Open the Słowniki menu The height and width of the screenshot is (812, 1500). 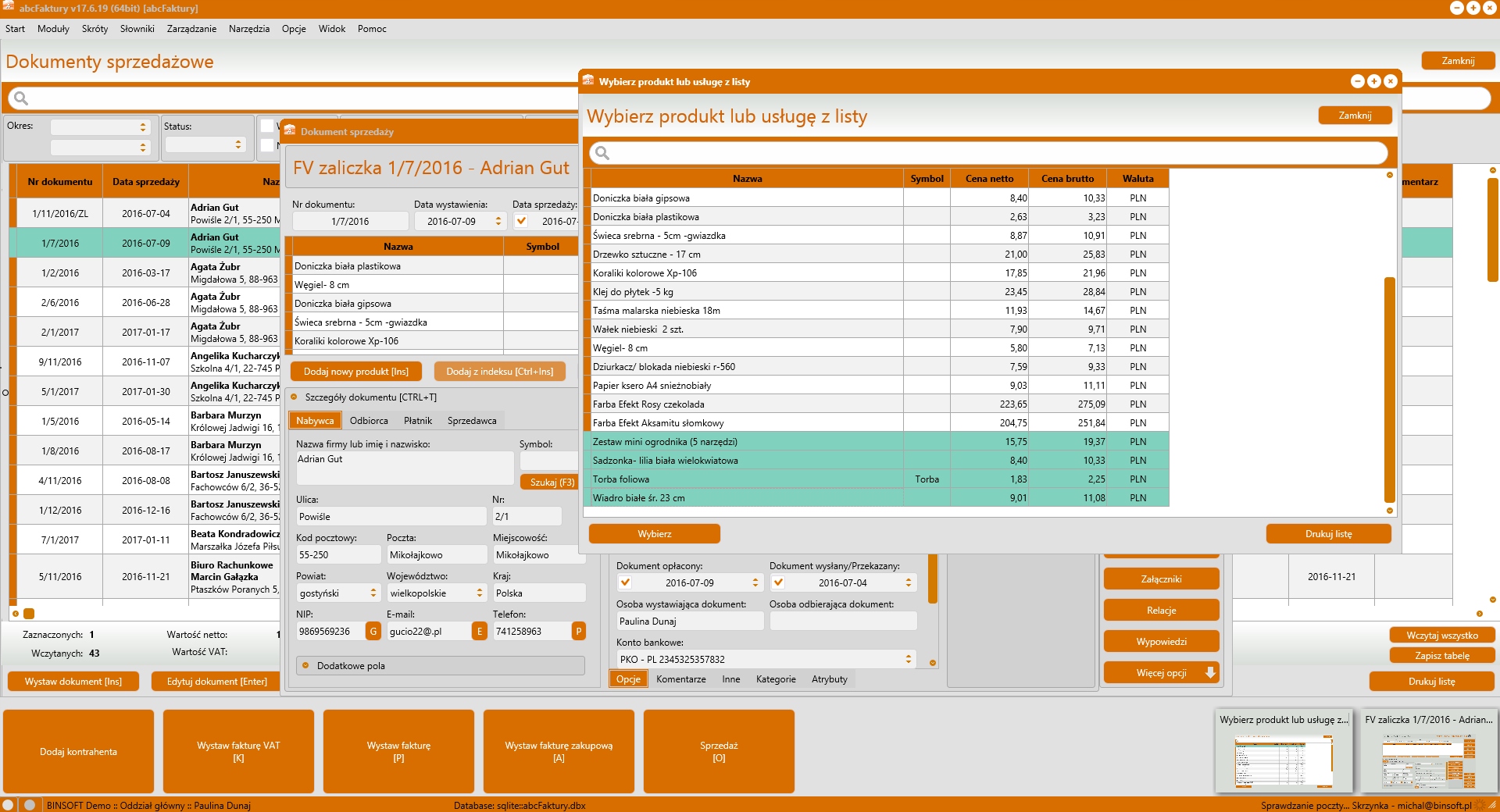137,29
